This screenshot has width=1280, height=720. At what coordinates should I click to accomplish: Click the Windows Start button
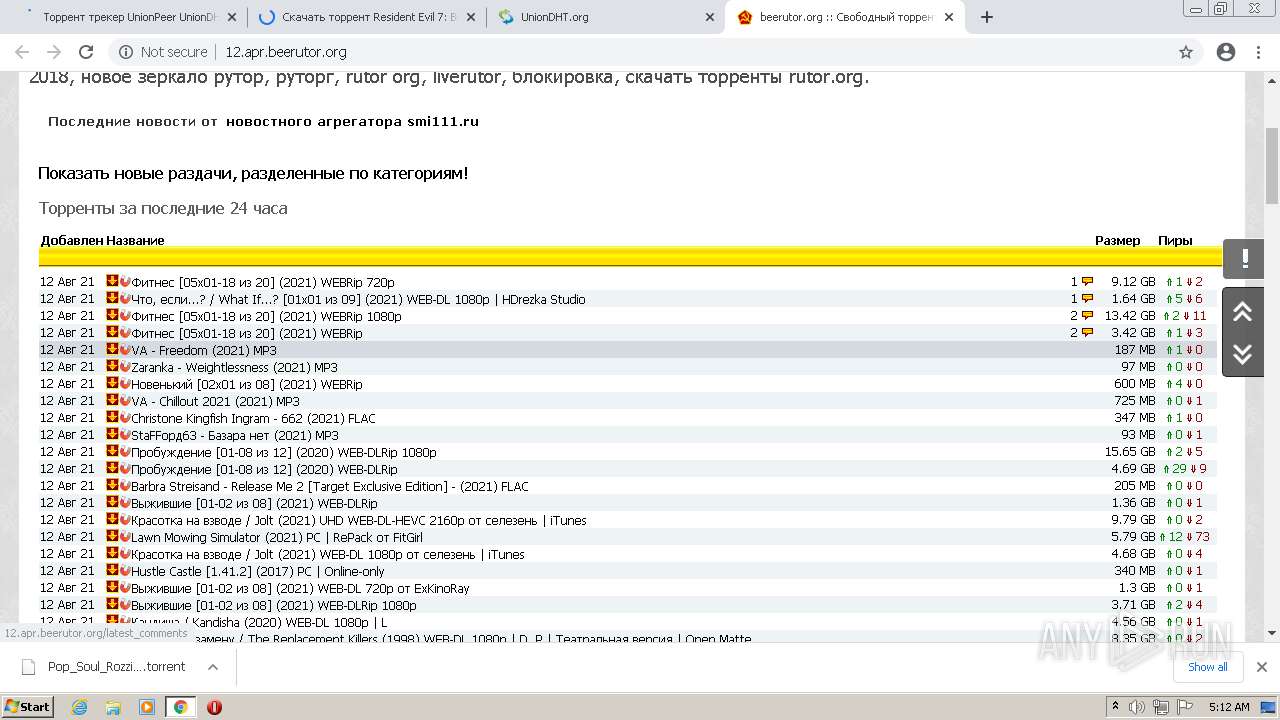click(28, 707)
